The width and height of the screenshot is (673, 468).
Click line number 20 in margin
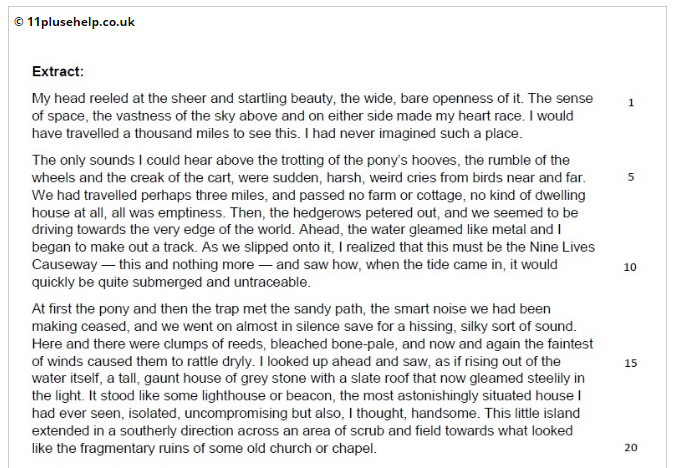(631, 447)
